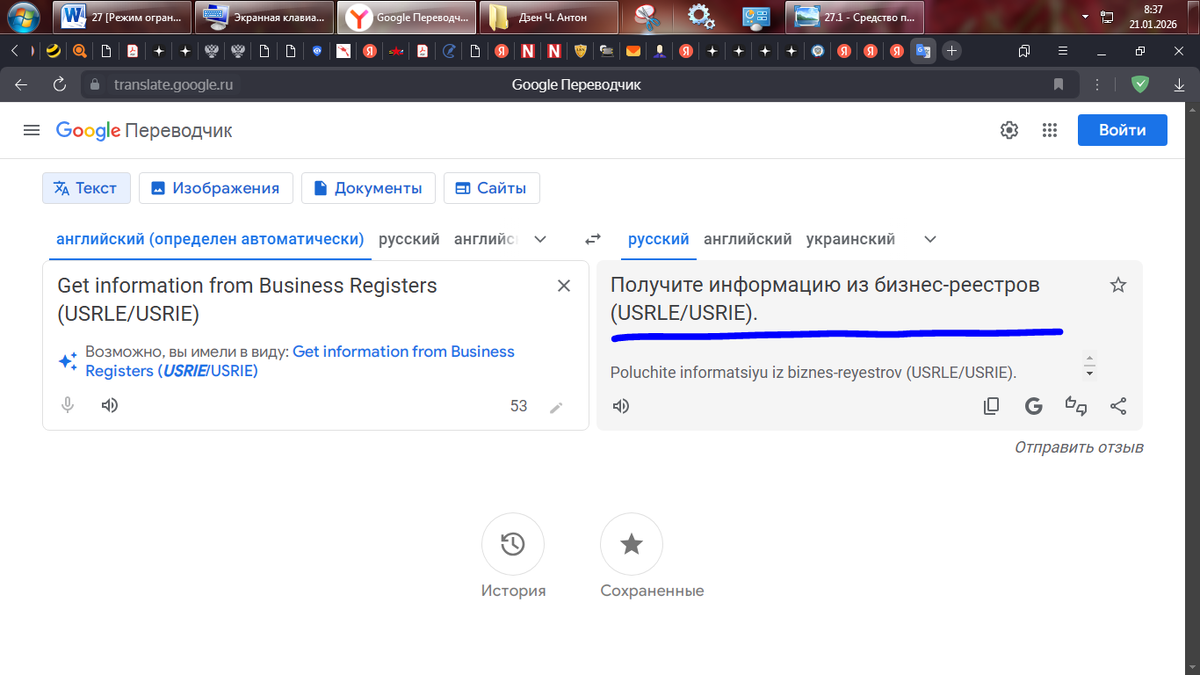Expand the source language list

click(x=541, y=240)
